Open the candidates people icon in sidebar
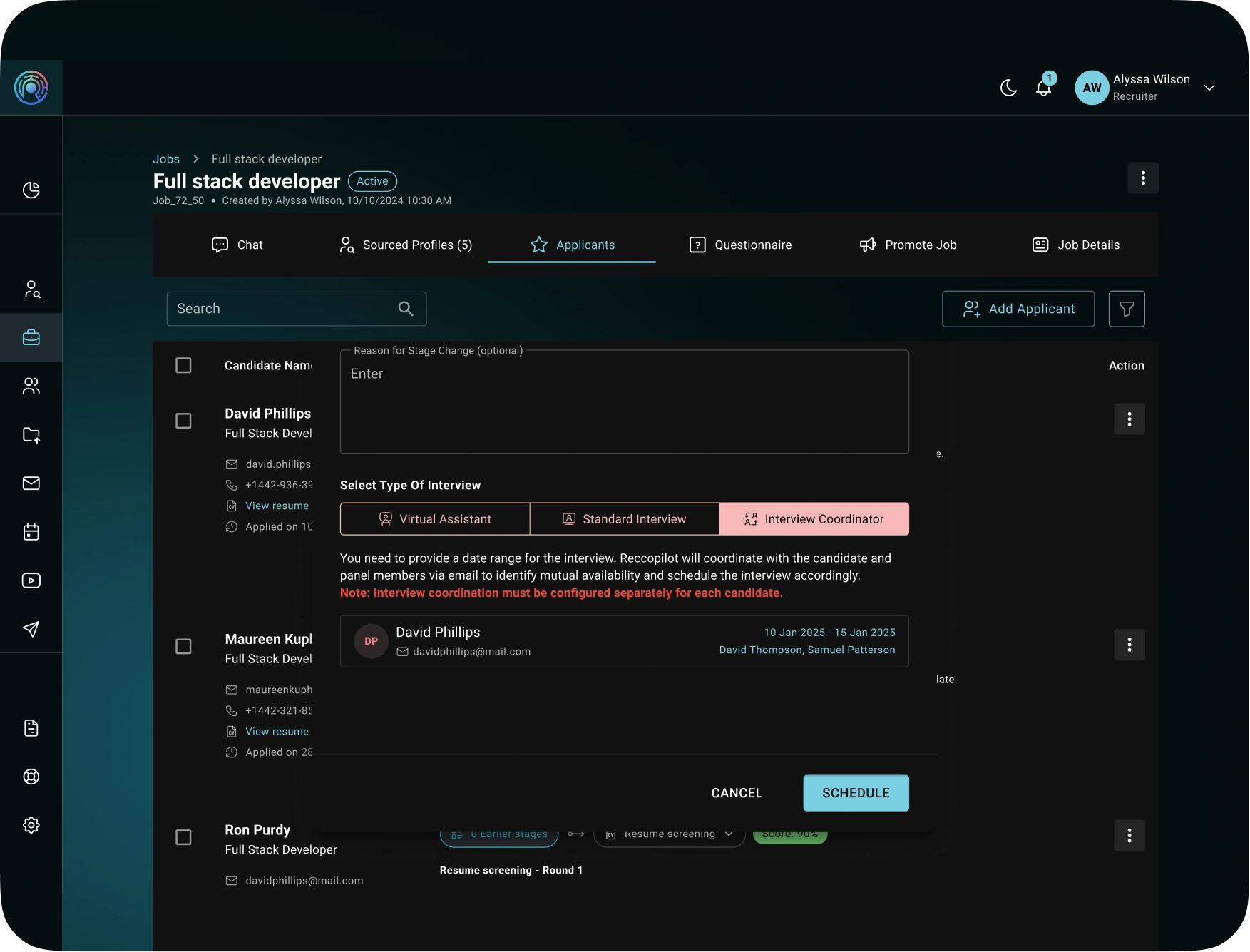 click(x=31, y=387)
